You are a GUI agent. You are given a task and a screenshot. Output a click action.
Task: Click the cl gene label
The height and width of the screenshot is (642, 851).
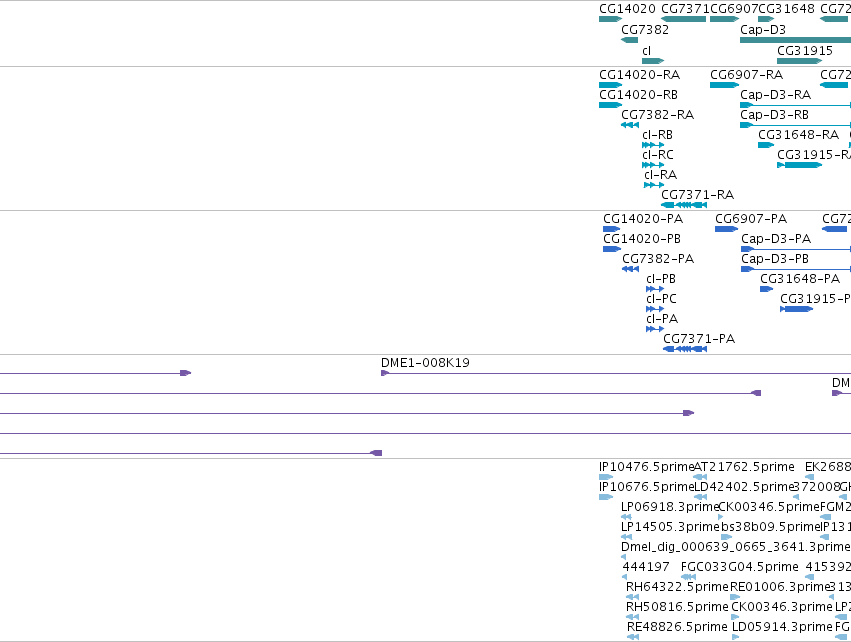[646, 51]
